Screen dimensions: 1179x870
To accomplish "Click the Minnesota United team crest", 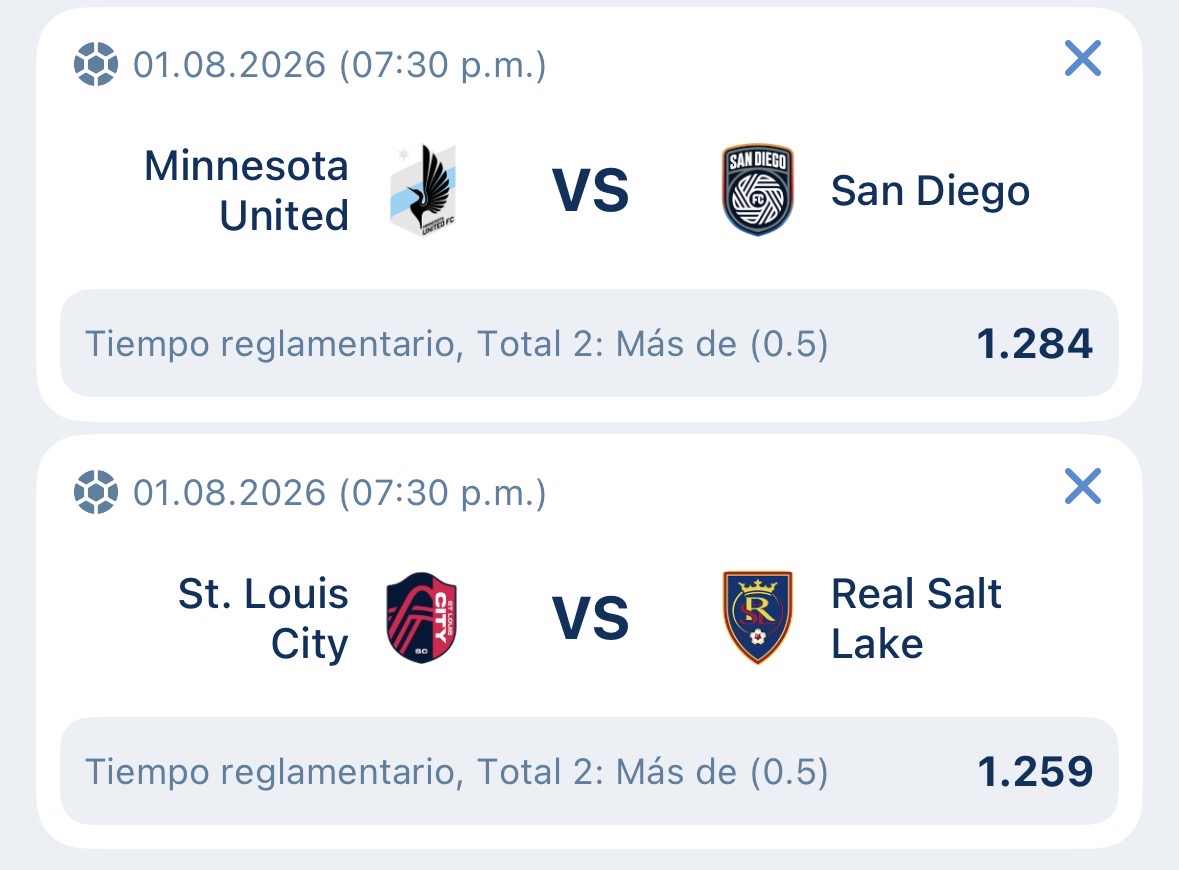I will click(x=423, y=190).
